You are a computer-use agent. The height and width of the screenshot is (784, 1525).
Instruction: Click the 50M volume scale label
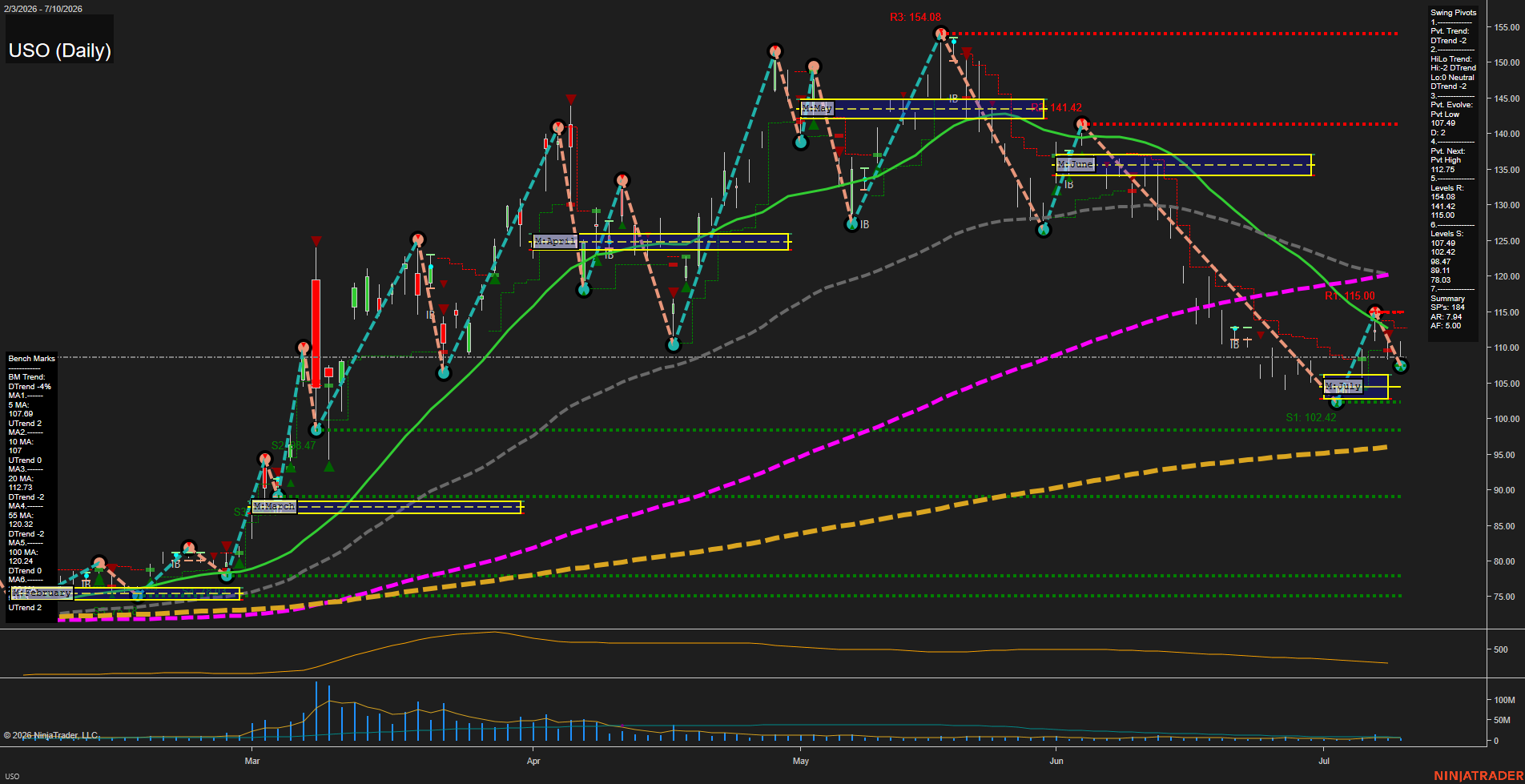click(1502, 720)
